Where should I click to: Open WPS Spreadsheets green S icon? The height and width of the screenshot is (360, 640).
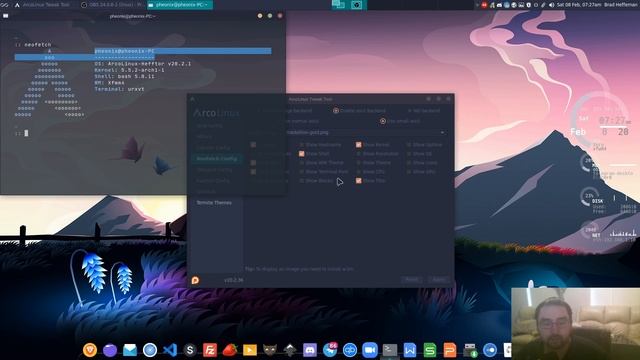(430, 350)
